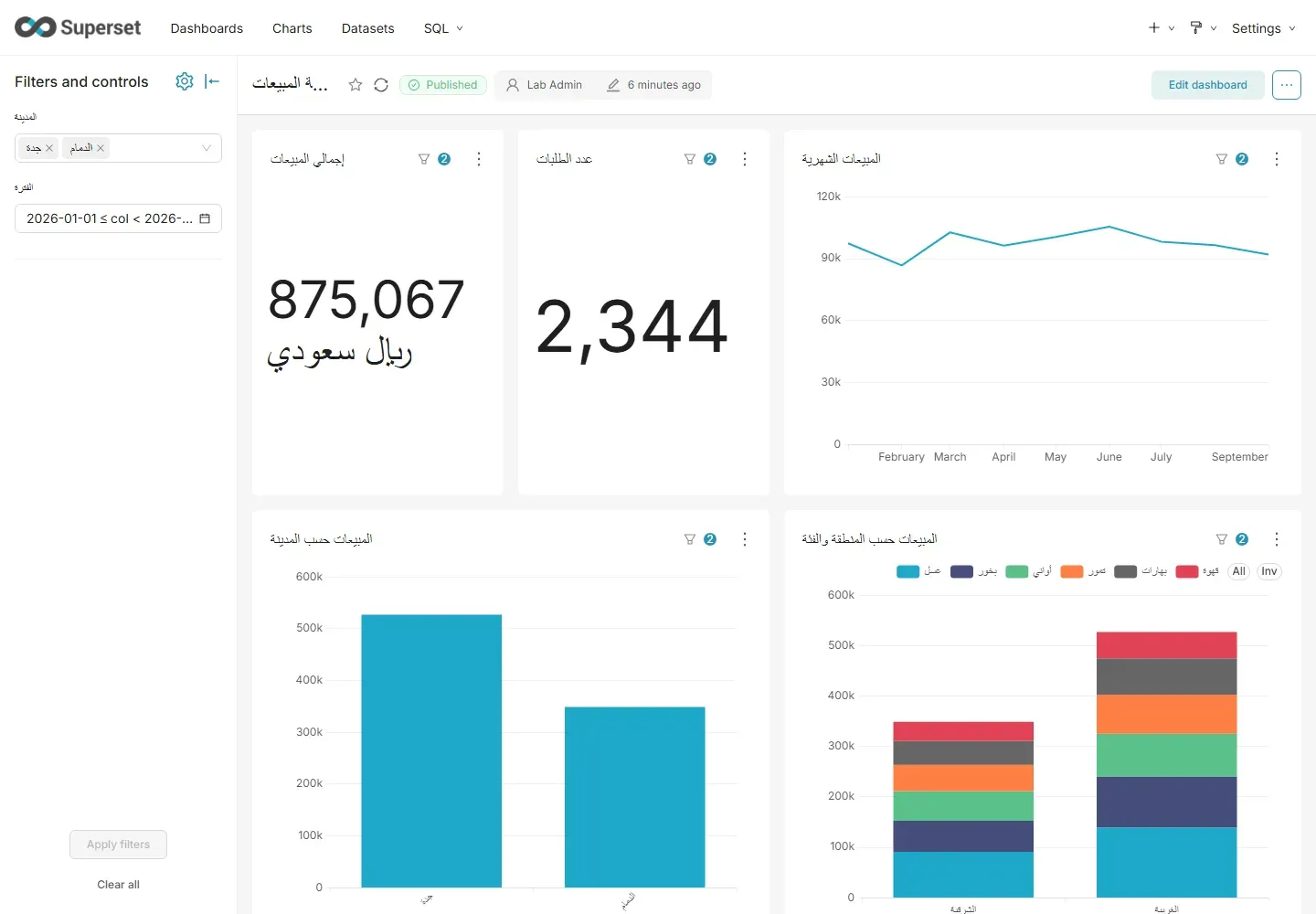This screenshot has height=914, width=1316.
Task: Open the Datasets menu item
Action: 368,28
